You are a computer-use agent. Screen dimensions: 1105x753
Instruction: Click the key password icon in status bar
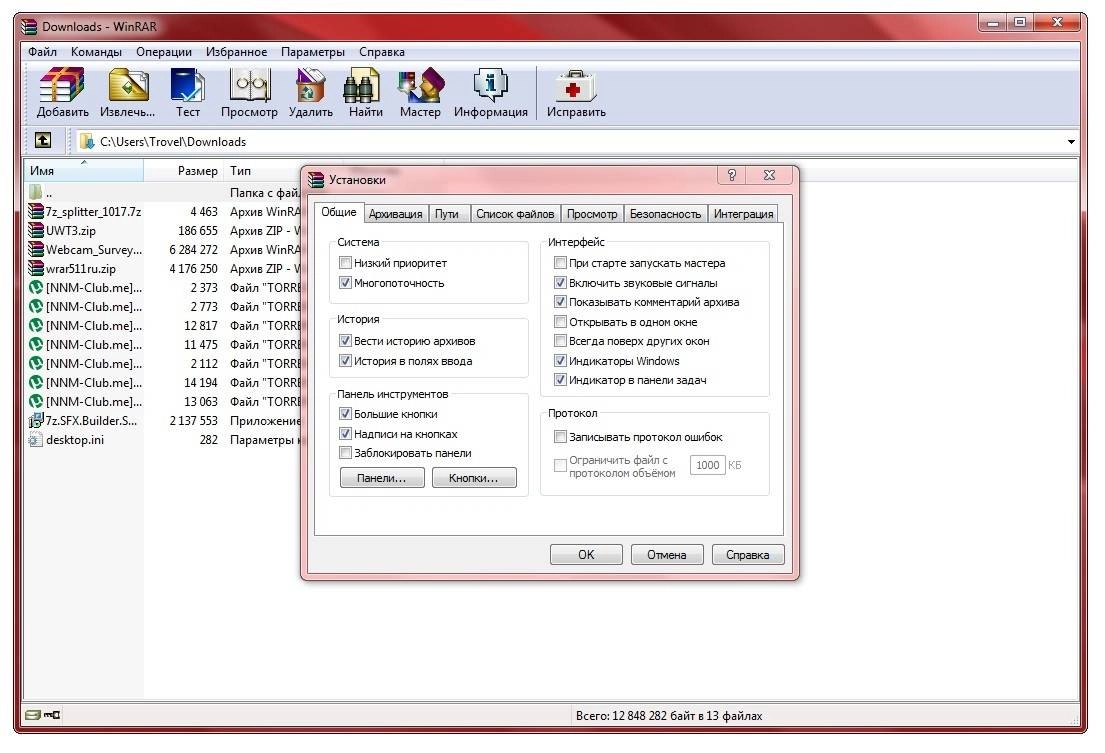point(52,715)
